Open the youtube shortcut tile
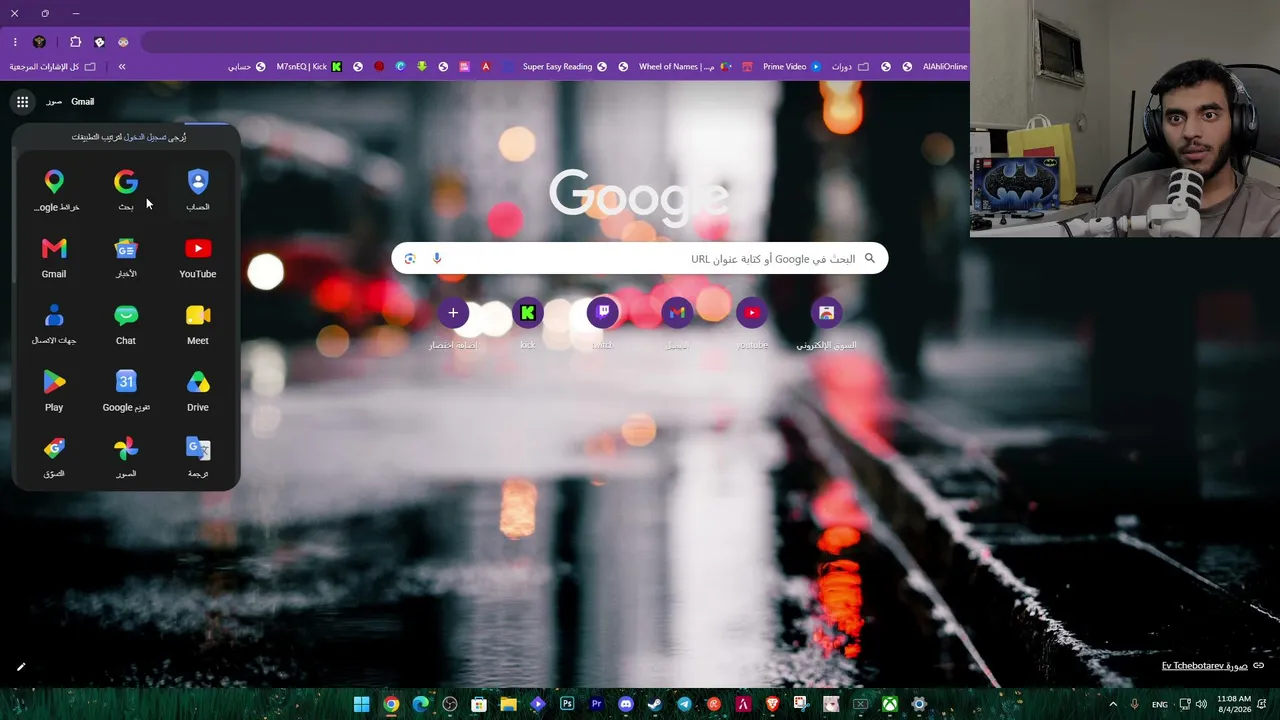This screenshot has width=1280, height=720. tap(751, 313)
